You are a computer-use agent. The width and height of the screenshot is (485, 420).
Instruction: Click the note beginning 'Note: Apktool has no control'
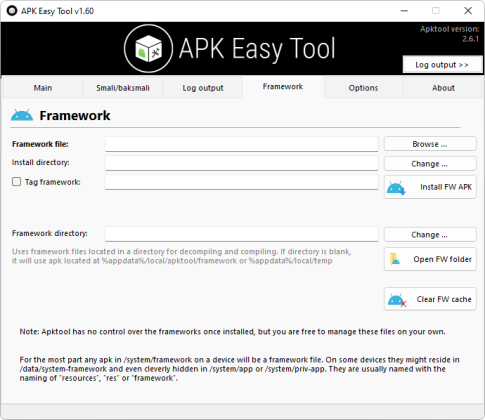(232, 332)
